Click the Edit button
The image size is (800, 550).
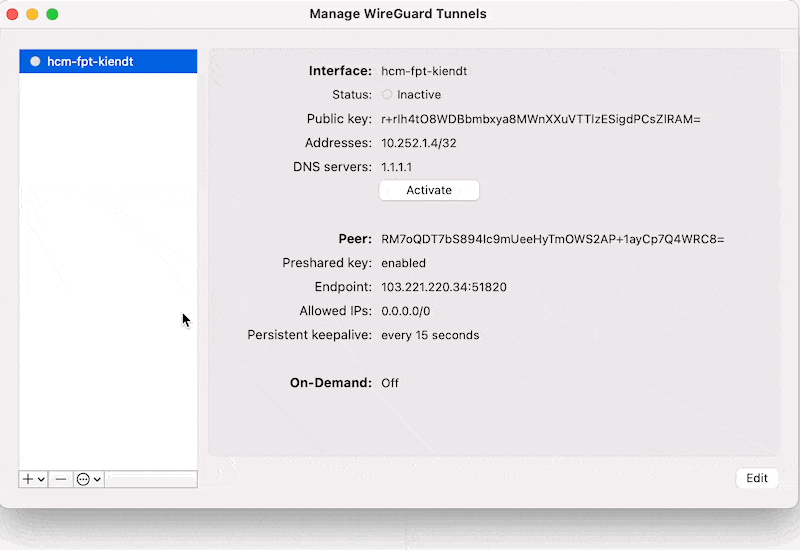(757, 478)
